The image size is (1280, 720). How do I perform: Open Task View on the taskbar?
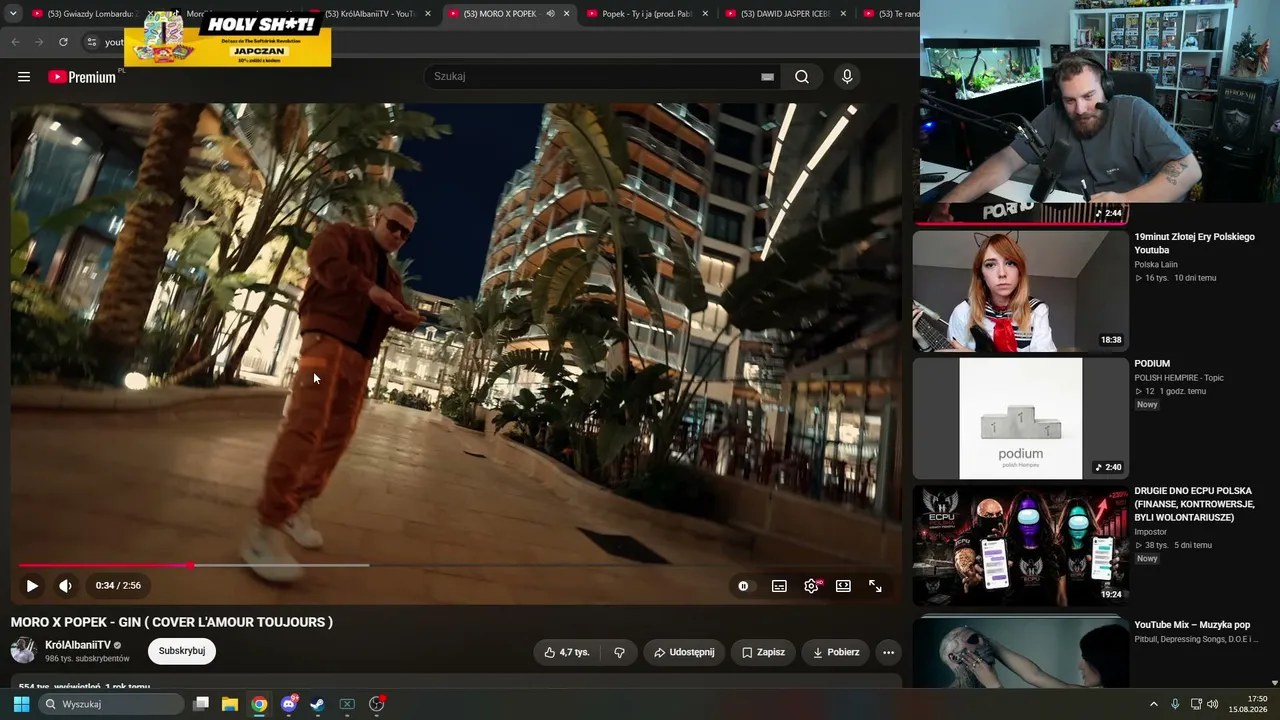click(x=201, y=704)
